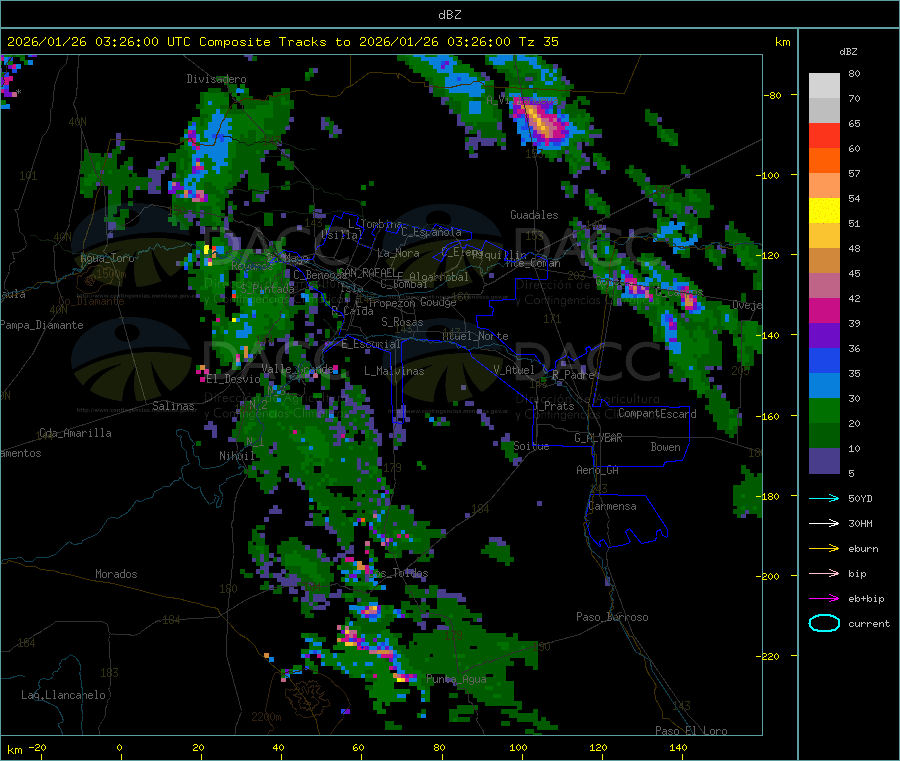Click the S_Rosas label
Viewport: 900px width, 761px height.
(x=402, y=323)
